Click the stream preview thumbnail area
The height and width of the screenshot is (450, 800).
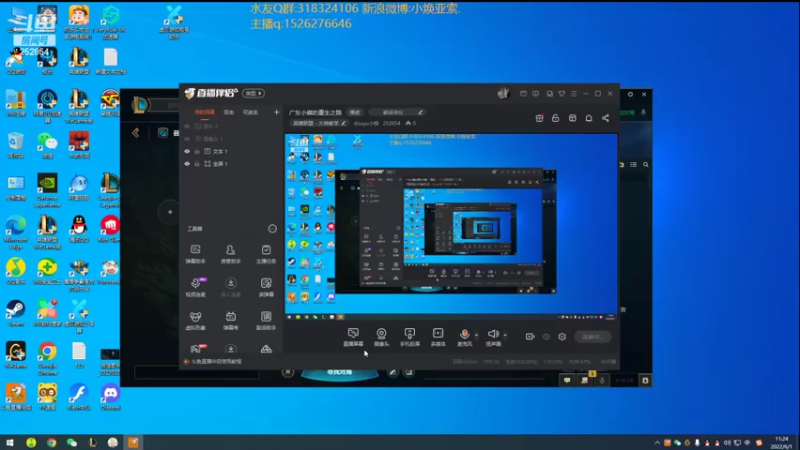coord(451,227)
